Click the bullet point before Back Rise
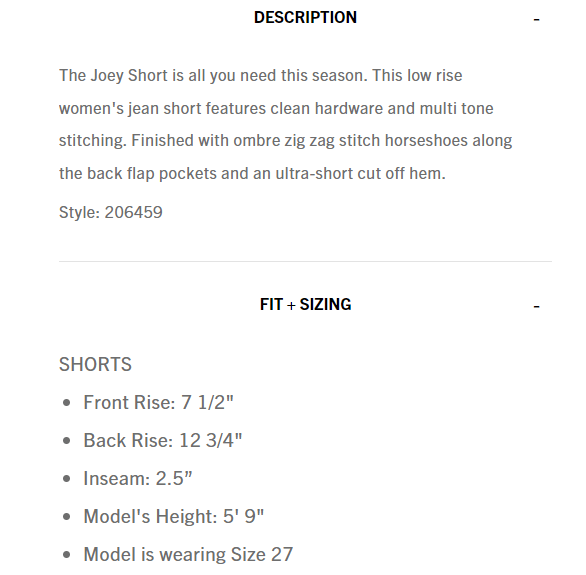This screenshot has height=575, width=586. point(67,441)
